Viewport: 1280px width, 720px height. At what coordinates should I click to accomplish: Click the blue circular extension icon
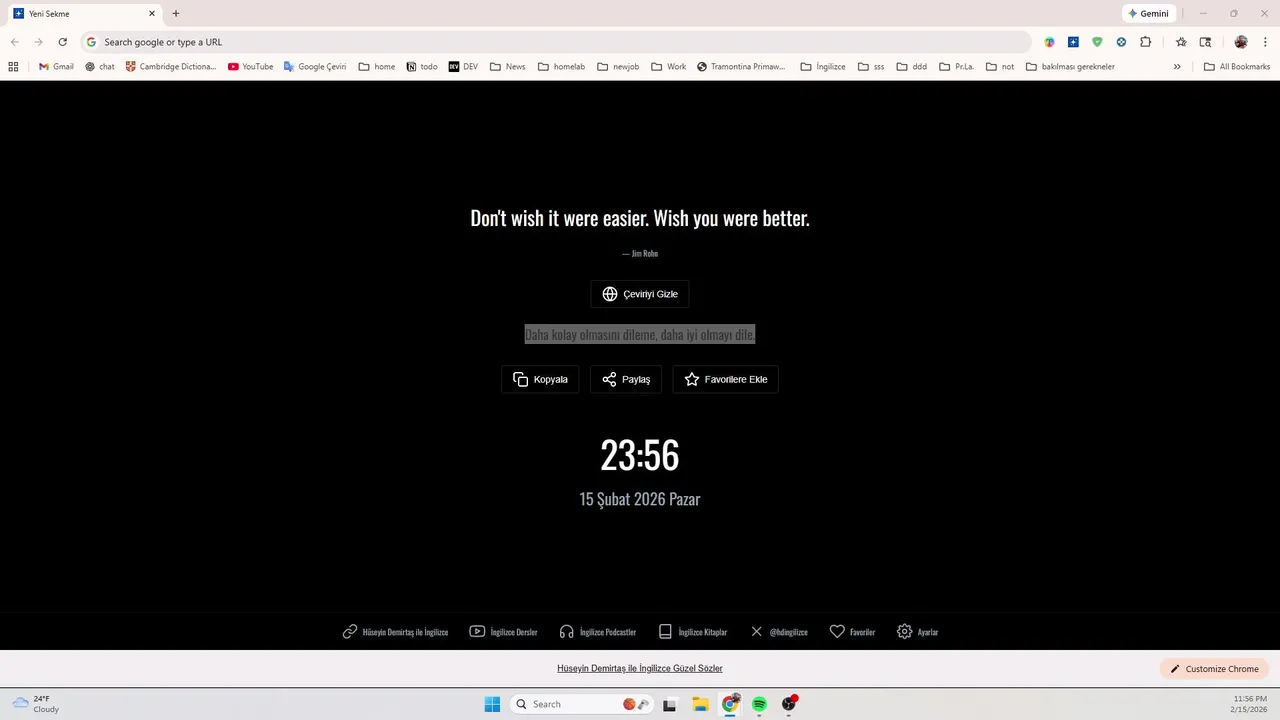tap(1121, 42)
